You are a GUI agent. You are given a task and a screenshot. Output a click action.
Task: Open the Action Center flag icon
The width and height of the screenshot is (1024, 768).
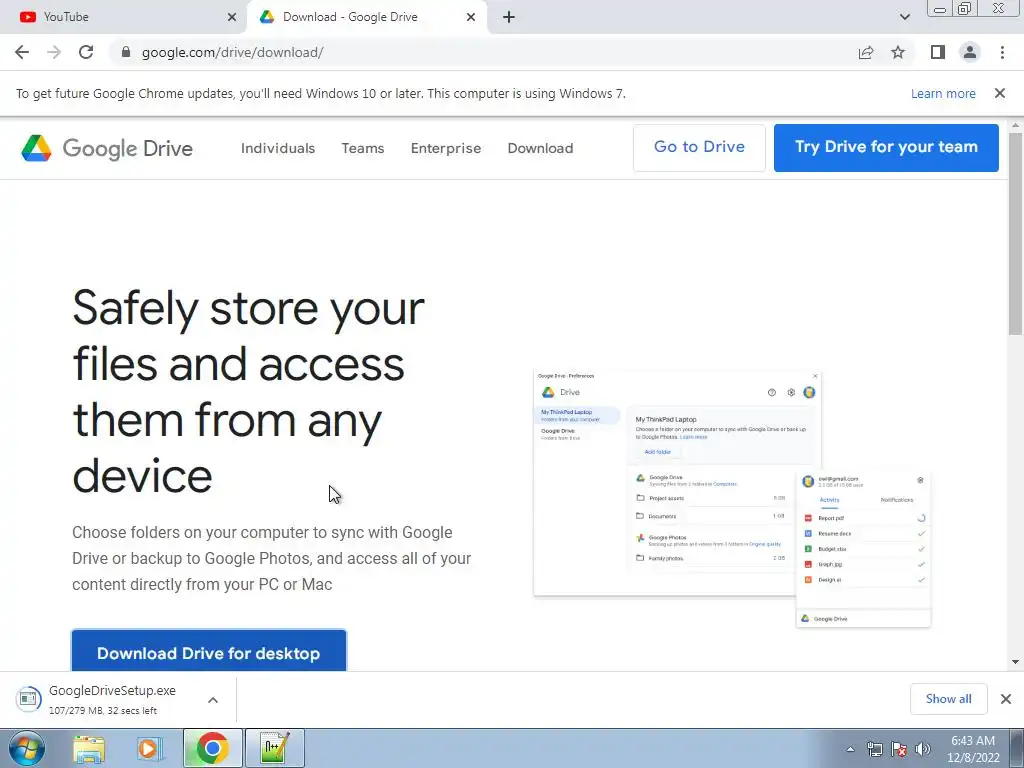point(899,749)
